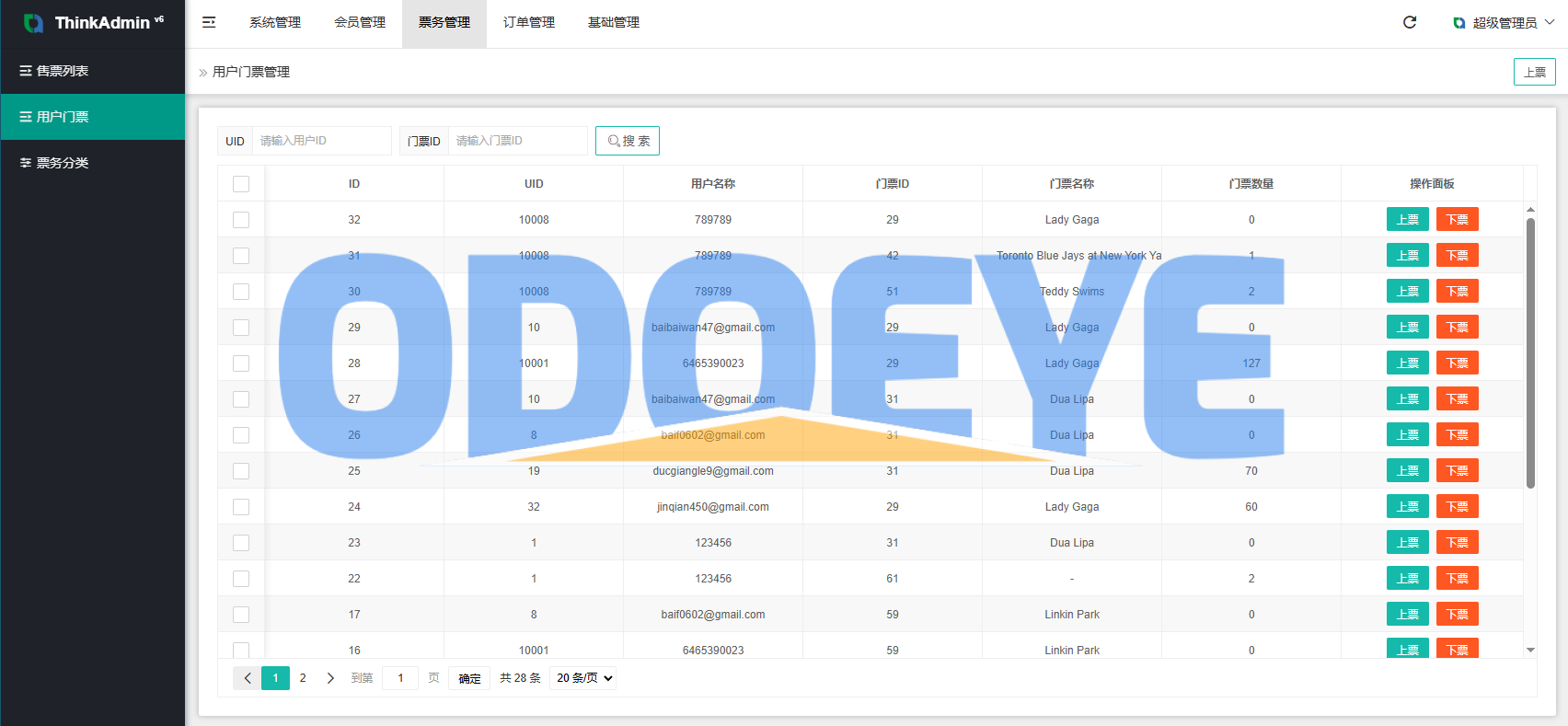Check the checkbox for row ID 25
The image size is (1568, 726).
point(241,471)
